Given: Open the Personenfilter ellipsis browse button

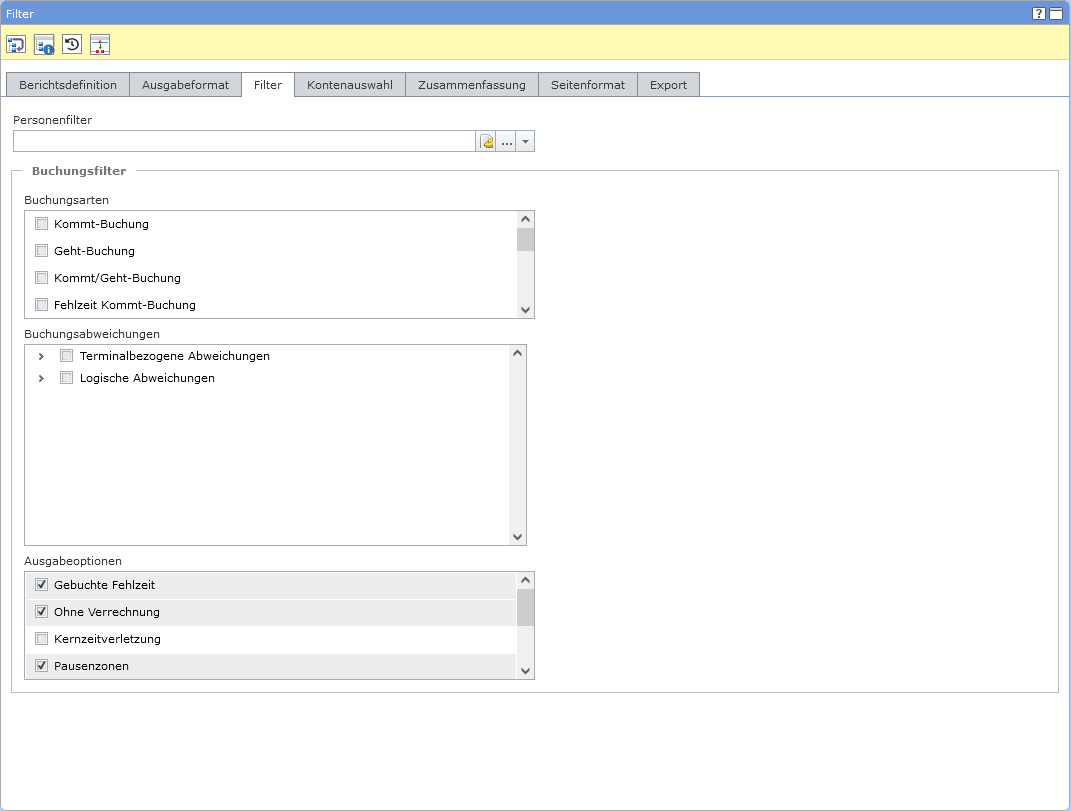Looking at the screenshot, I should (x=507, y=142).
